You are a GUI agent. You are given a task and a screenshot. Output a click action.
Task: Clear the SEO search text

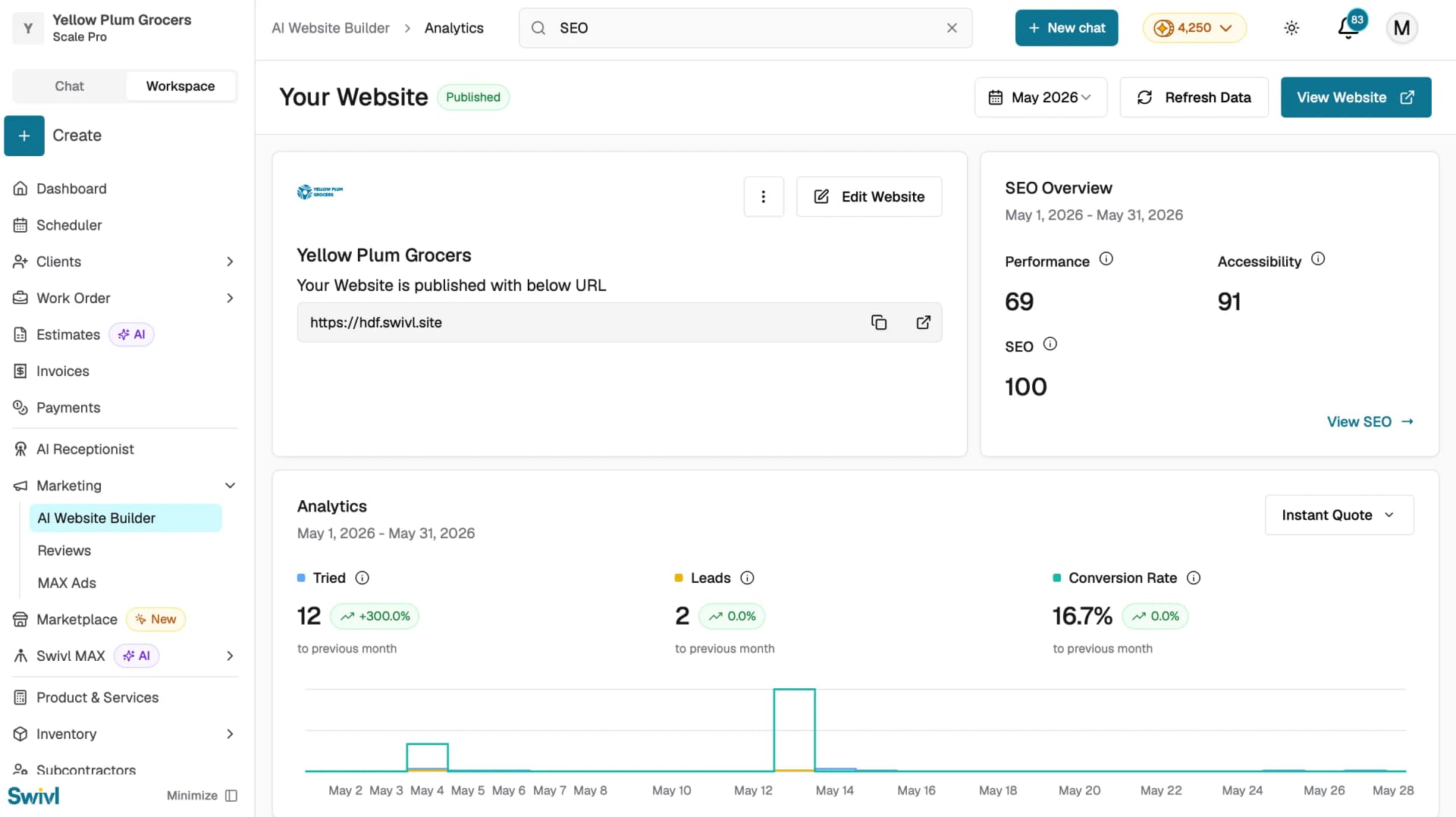952,28
